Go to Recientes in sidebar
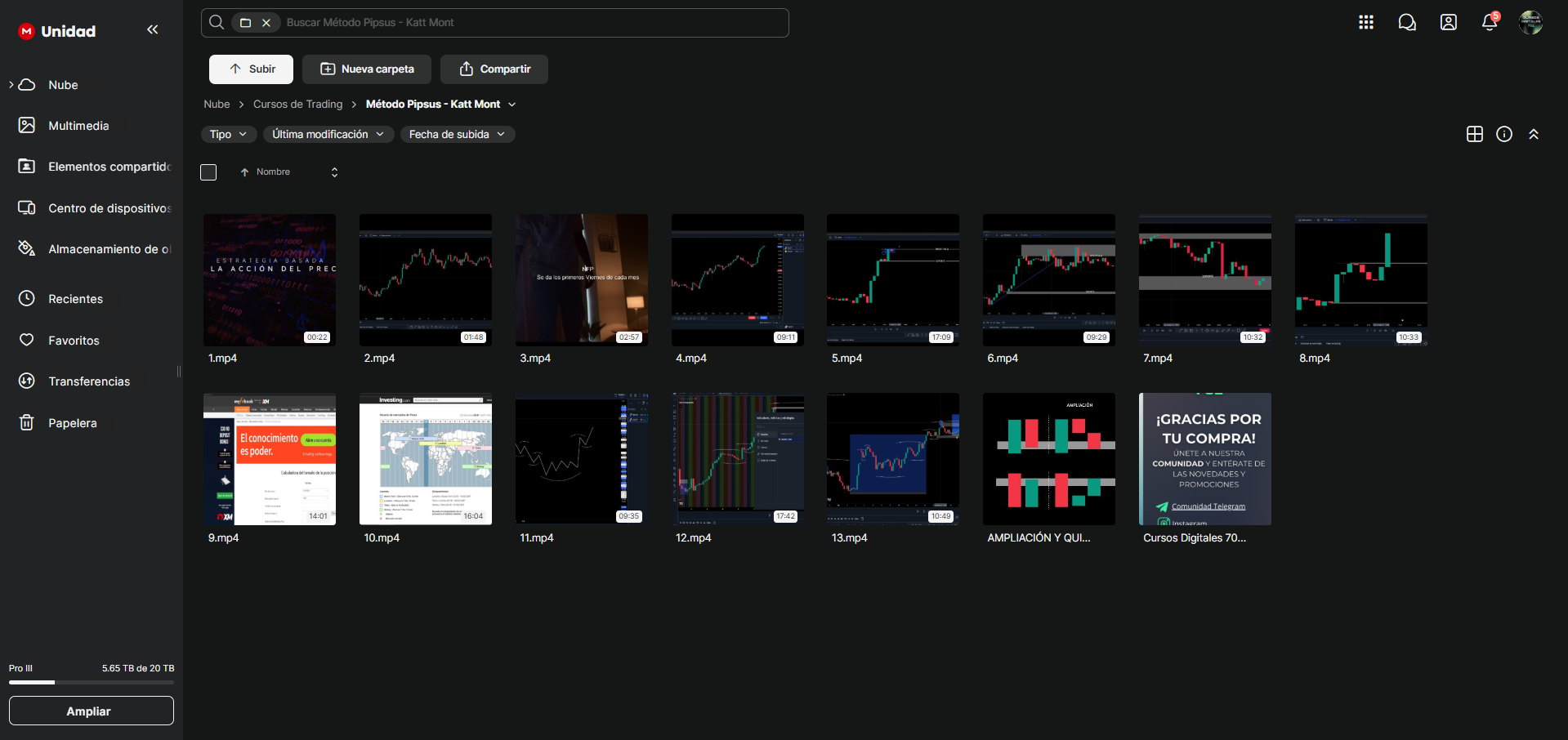The height and width of the screenshot is (740, 1568). click(75, 299)
